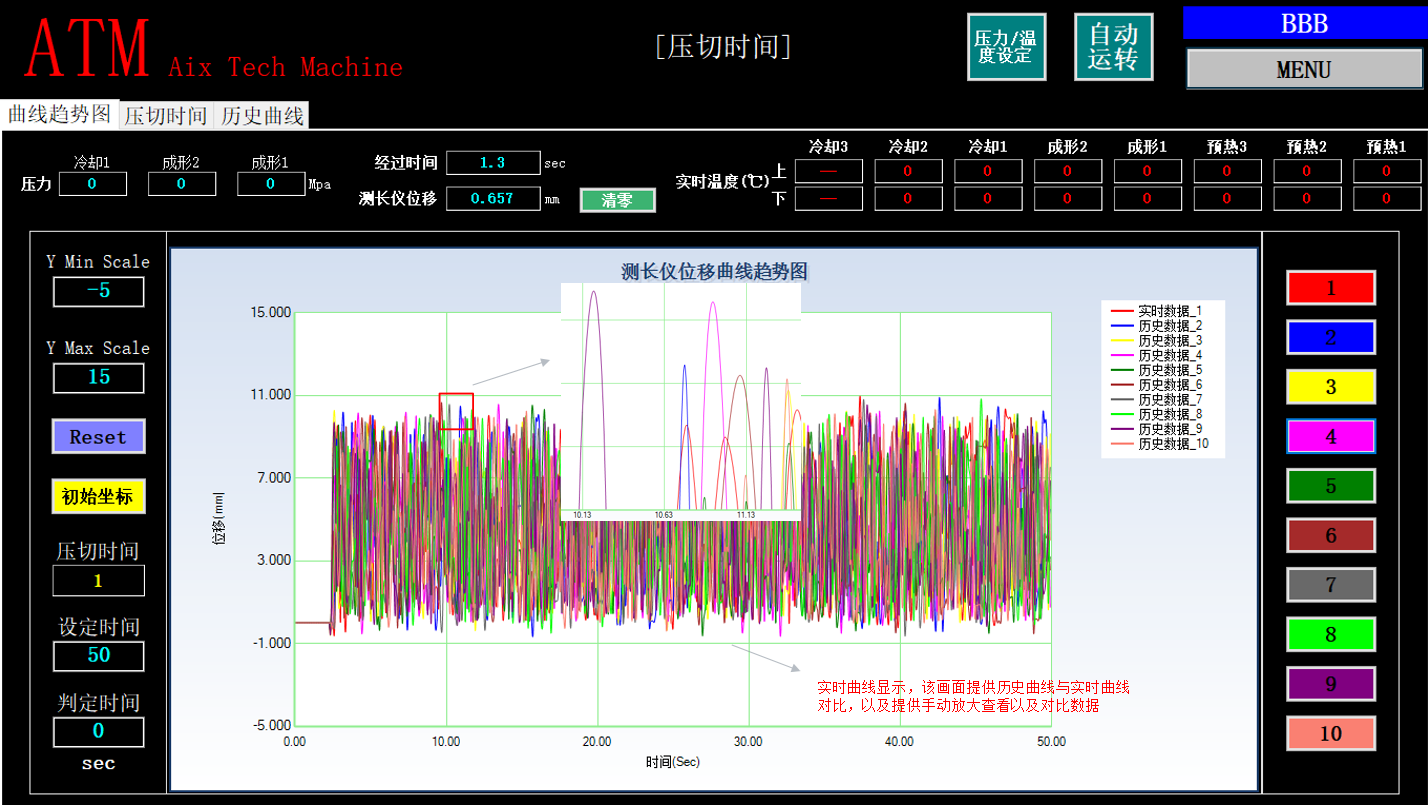Go to 自动运转 auto run page
This screenshot has width=1428, height=805.
(x=1113, y=47)
